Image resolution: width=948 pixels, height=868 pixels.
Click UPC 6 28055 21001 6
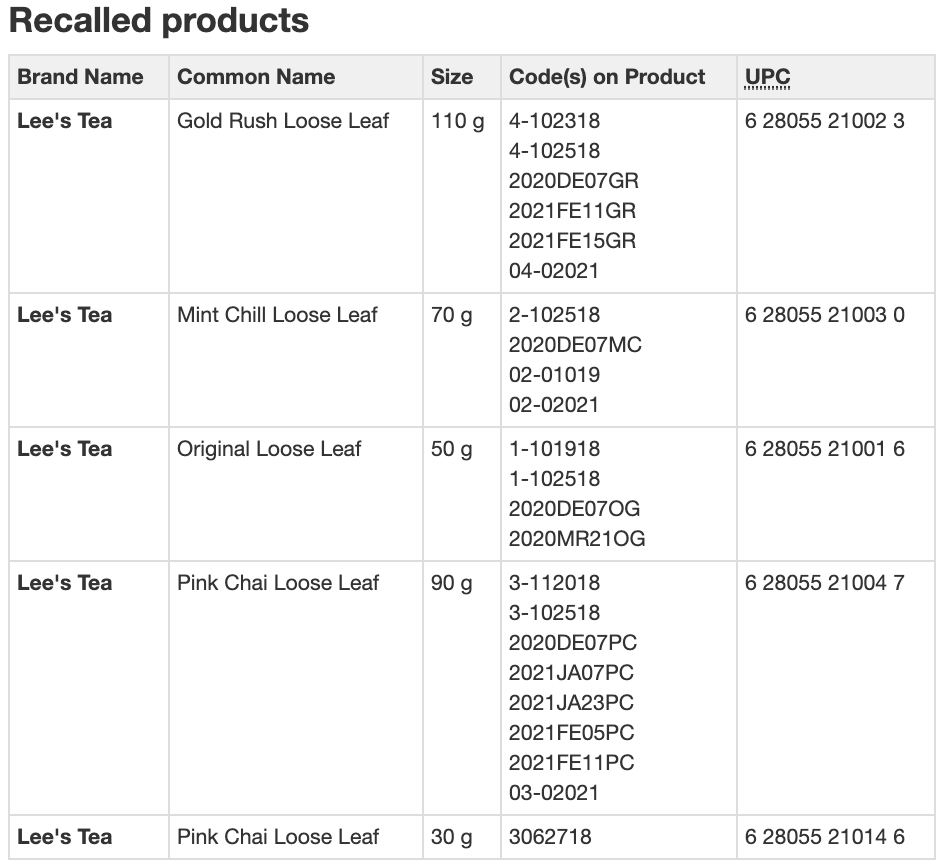tap(824, 449)
